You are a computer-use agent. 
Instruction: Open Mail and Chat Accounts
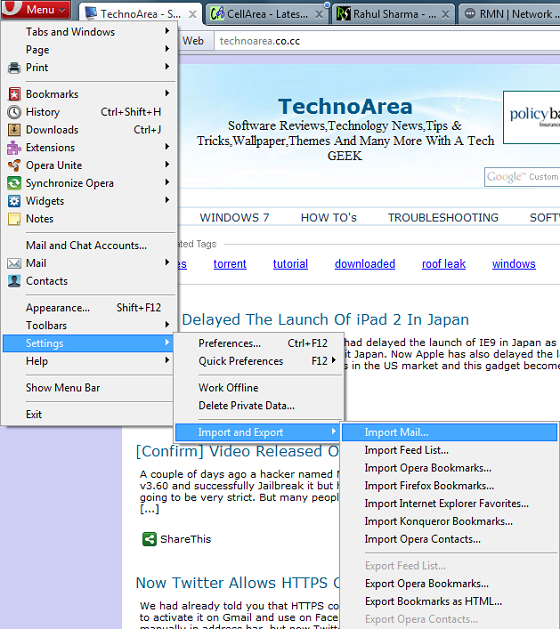tap(86, 245)
